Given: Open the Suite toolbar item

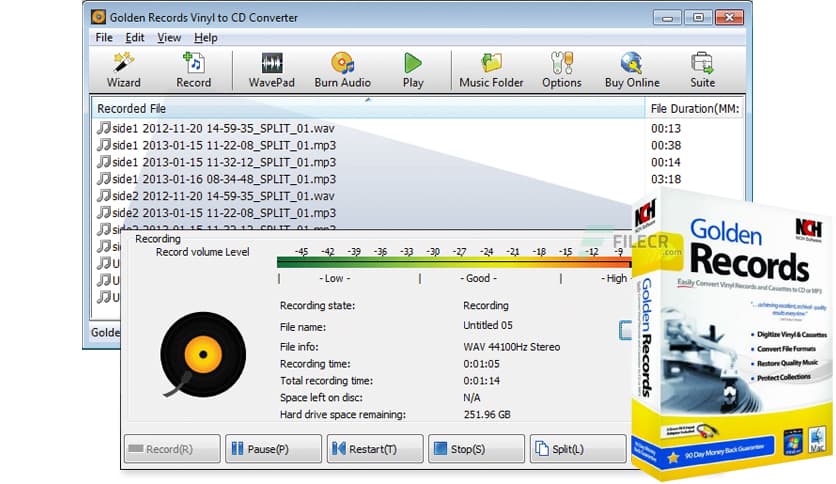Looking at the screenshot, I should (x=702, y=70).
